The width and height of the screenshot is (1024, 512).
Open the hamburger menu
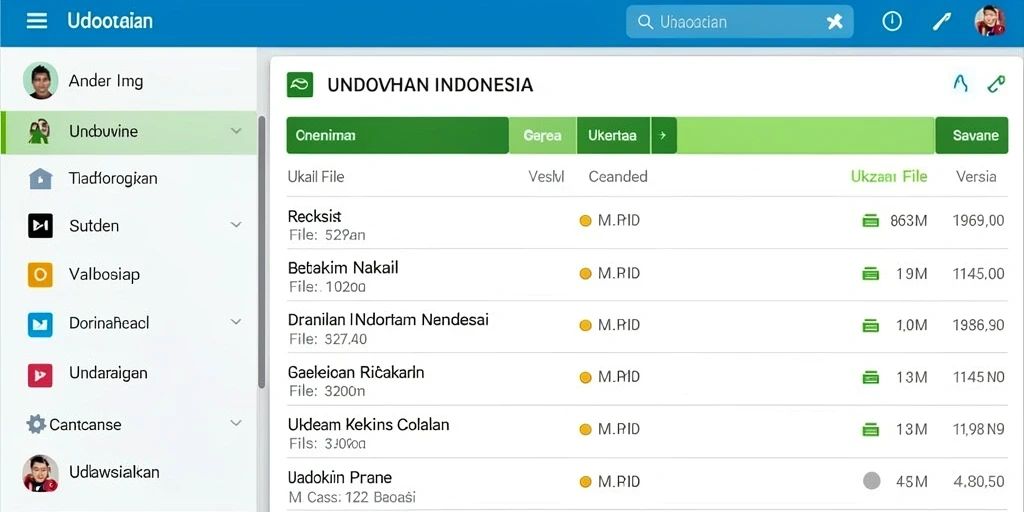pyautogui.click(x=37, y=21)
